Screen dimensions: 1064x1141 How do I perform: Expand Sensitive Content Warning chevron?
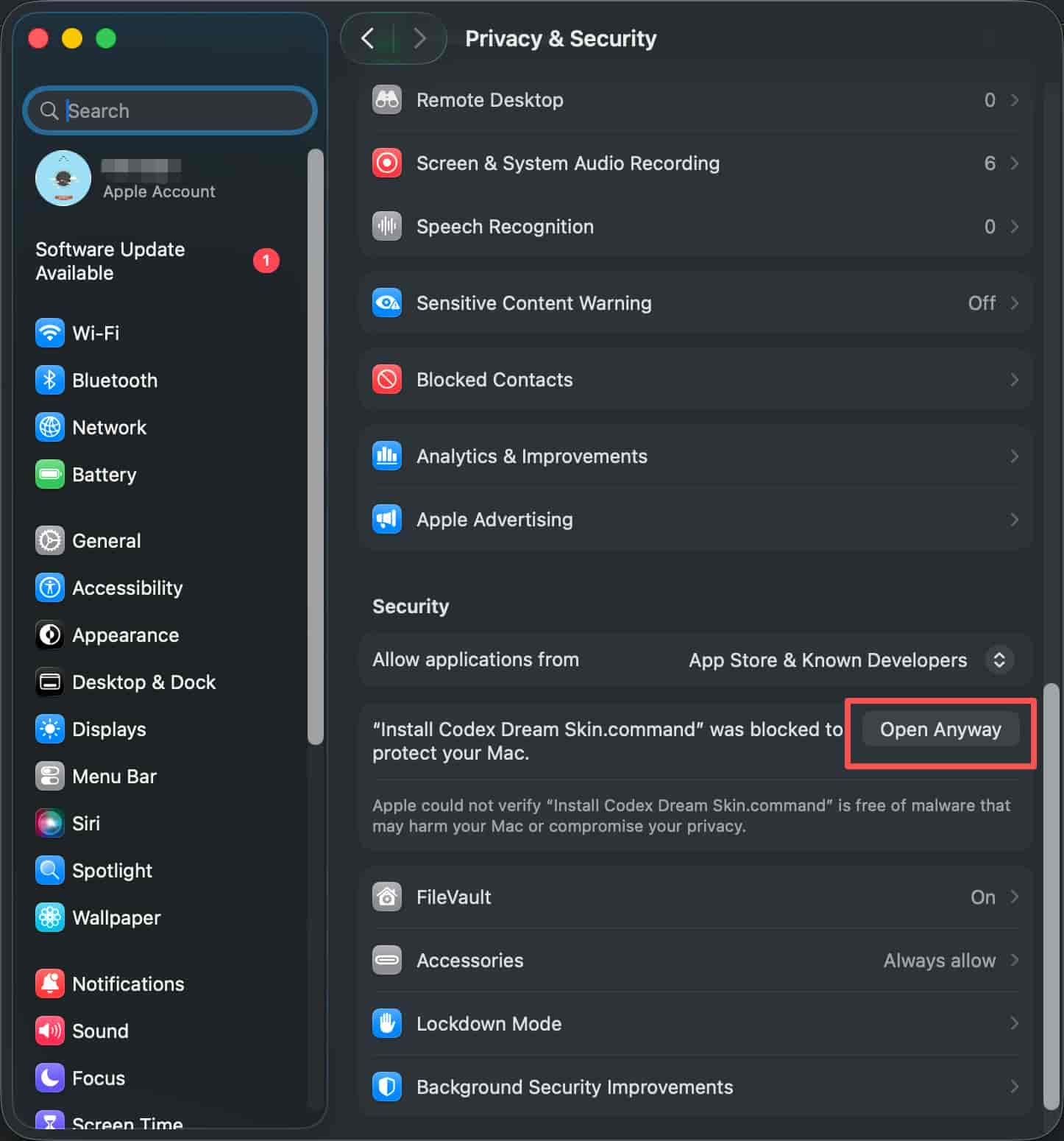pyautogui.click(x=1015, y=303)
